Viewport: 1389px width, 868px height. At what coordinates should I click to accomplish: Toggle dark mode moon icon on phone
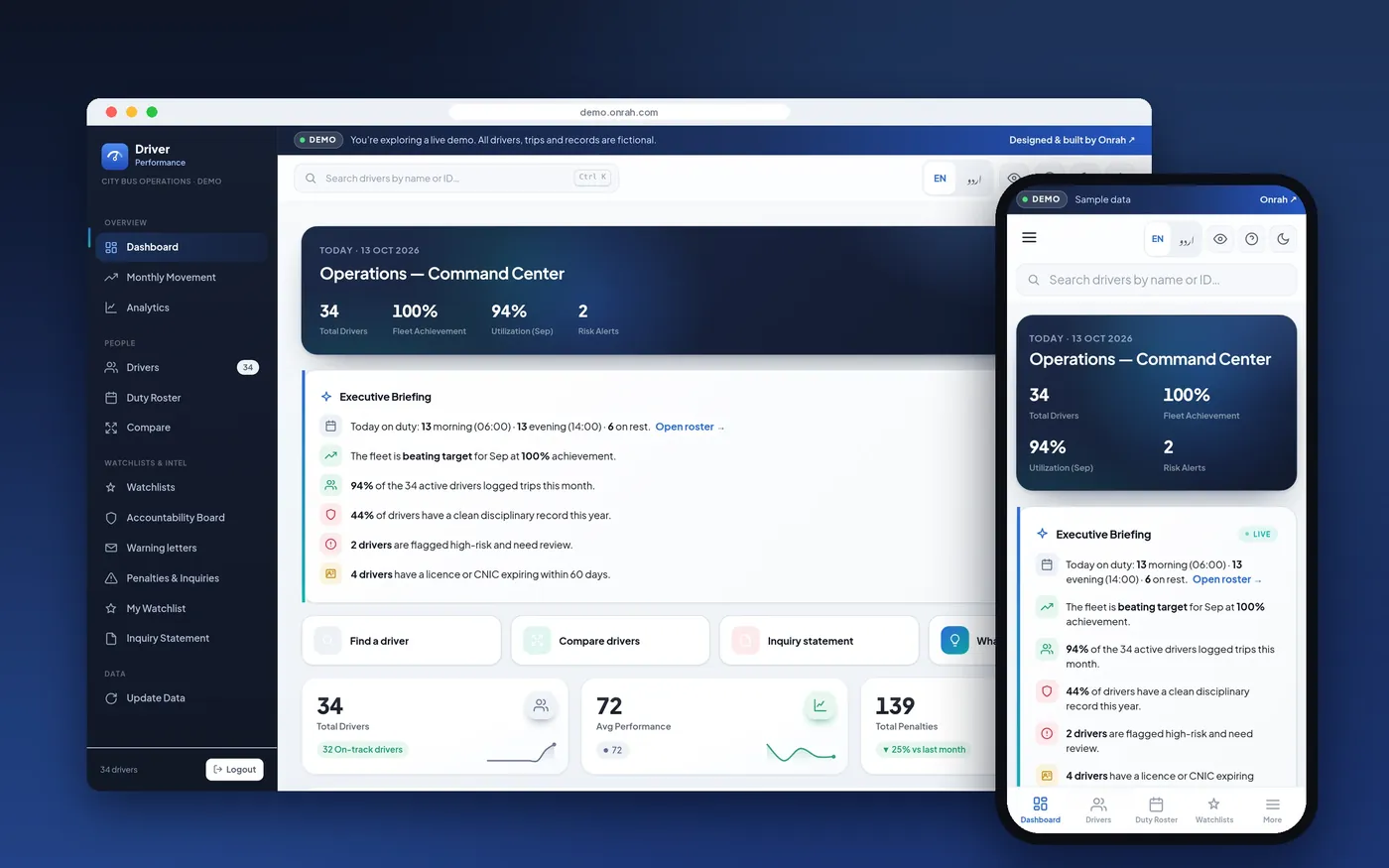[x=1283, y=239]
